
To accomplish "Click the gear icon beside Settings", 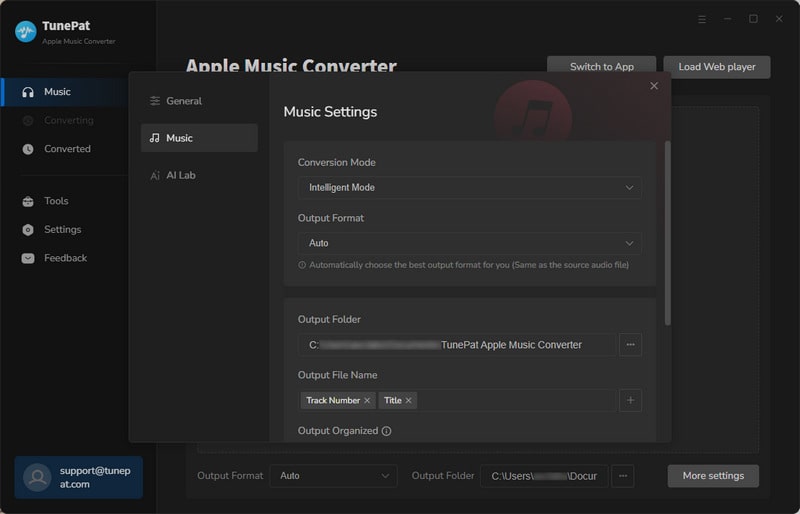I will [x=28, y=230].
